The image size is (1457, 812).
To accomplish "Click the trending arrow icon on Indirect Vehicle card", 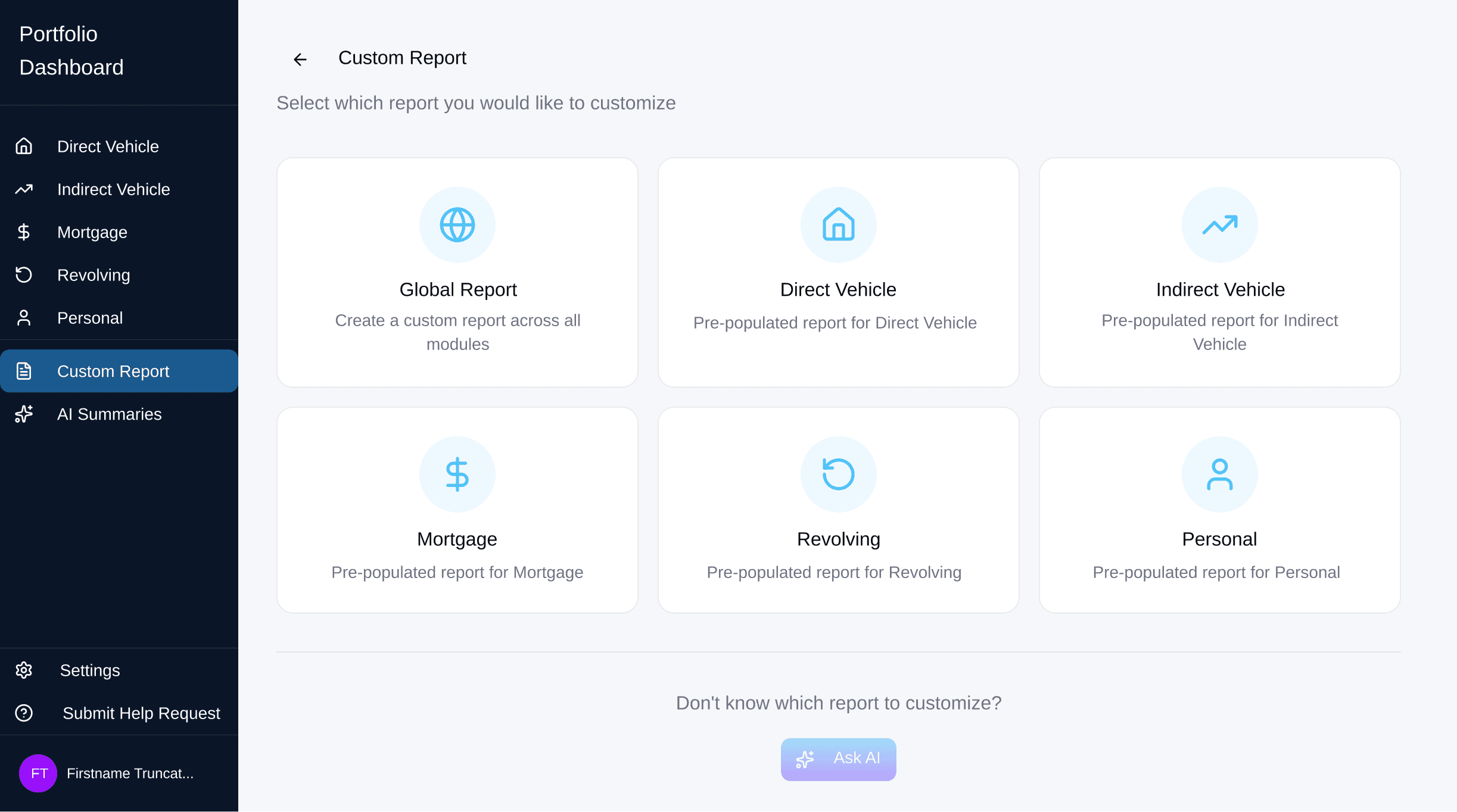I will coord(1219,225).
